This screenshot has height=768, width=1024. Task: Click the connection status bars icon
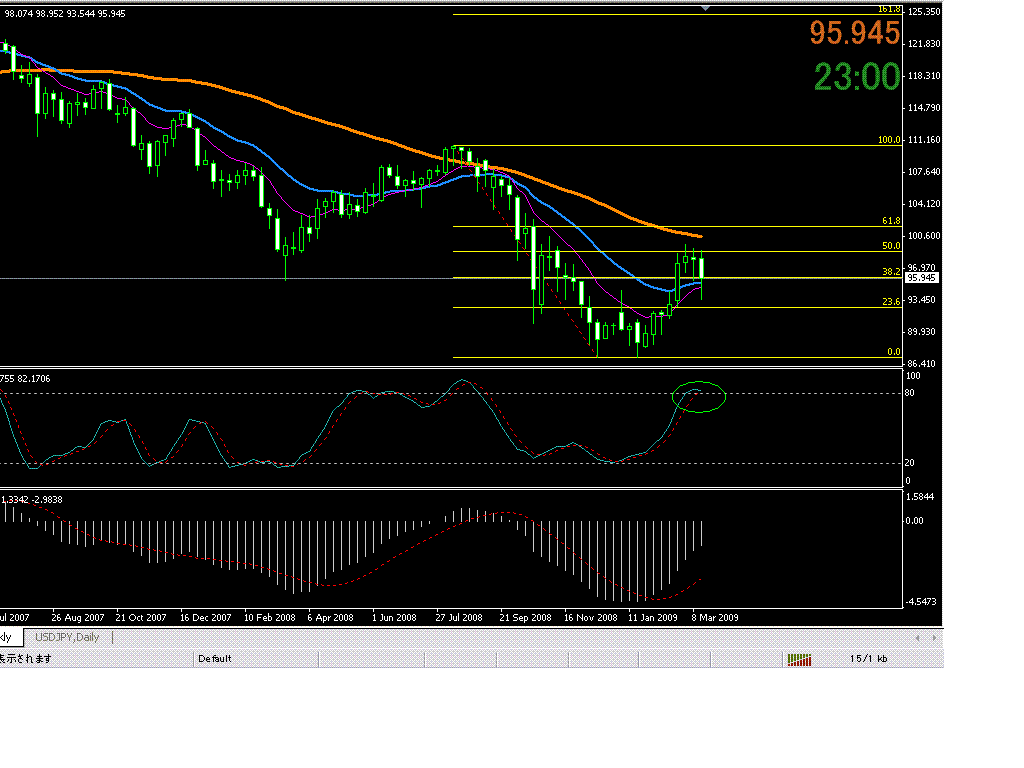tap(798, 659)
